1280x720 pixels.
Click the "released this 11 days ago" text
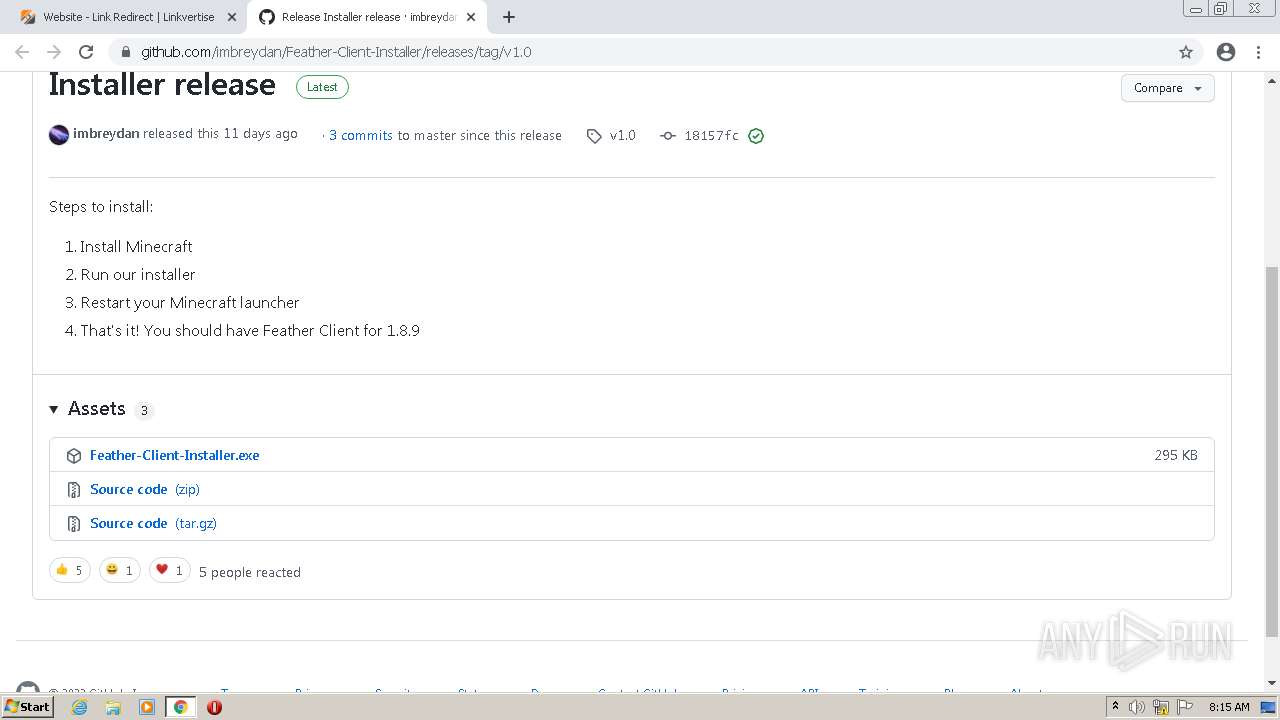220,134
